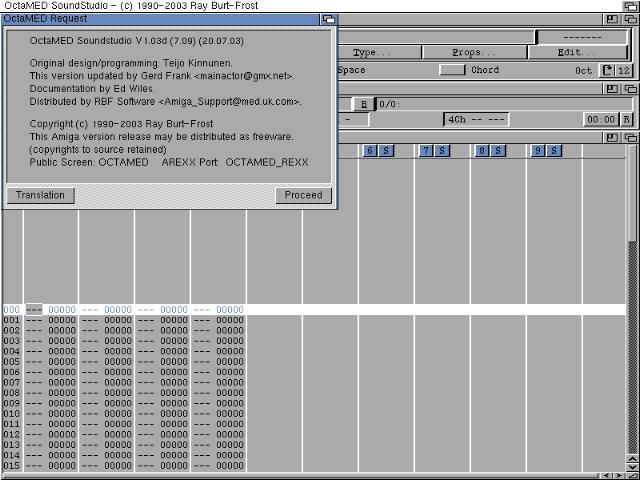Click the 'Public Screen: OCTAMED' text

click(x=89, y=162)
